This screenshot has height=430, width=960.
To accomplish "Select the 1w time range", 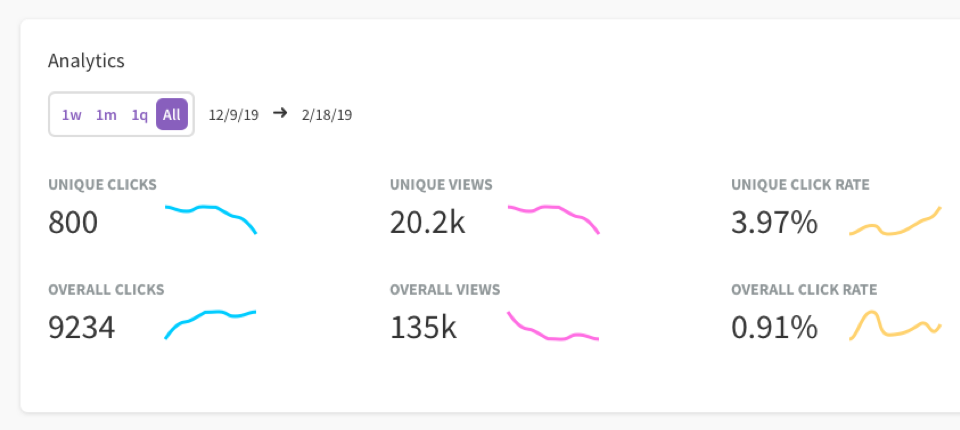I will (x=72, y=115).
